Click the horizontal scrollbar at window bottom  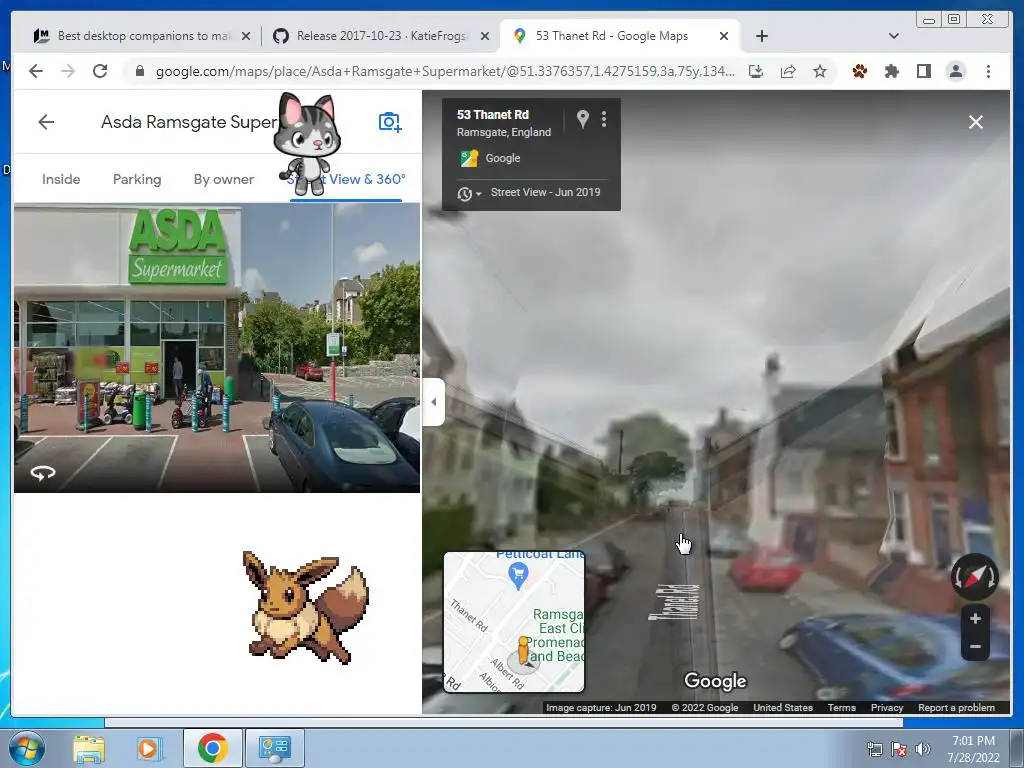(x=504, y=722)
